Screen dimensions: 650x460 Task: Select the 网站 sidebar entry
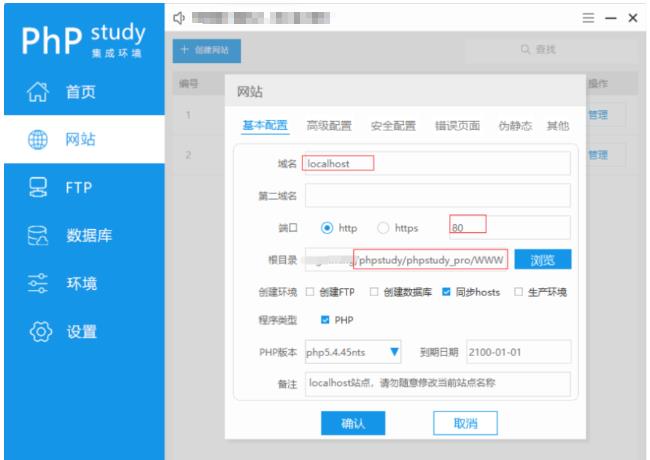tap(84, 139)
